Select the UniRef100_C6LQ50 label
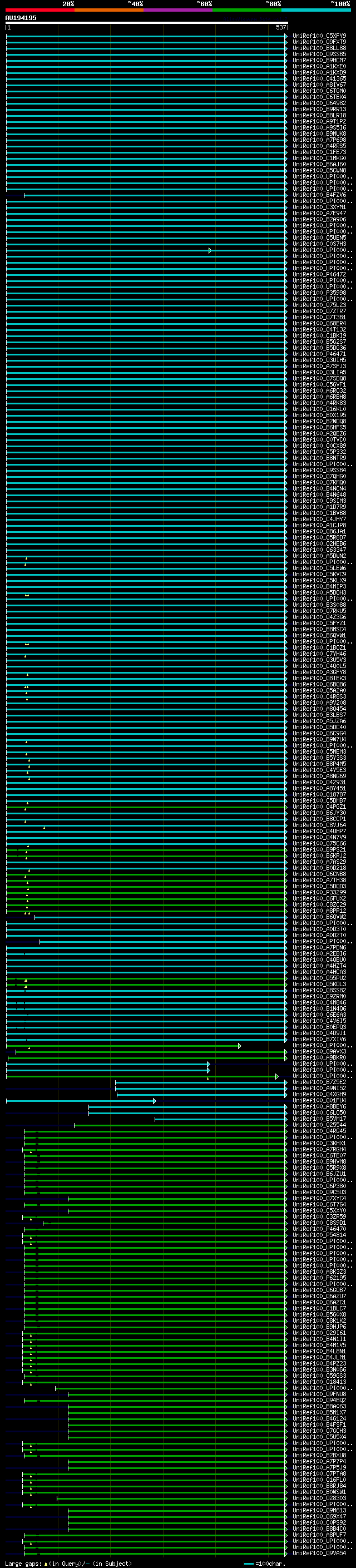This screenshot has height=1568, width=356. click(x=319, y=1112)
